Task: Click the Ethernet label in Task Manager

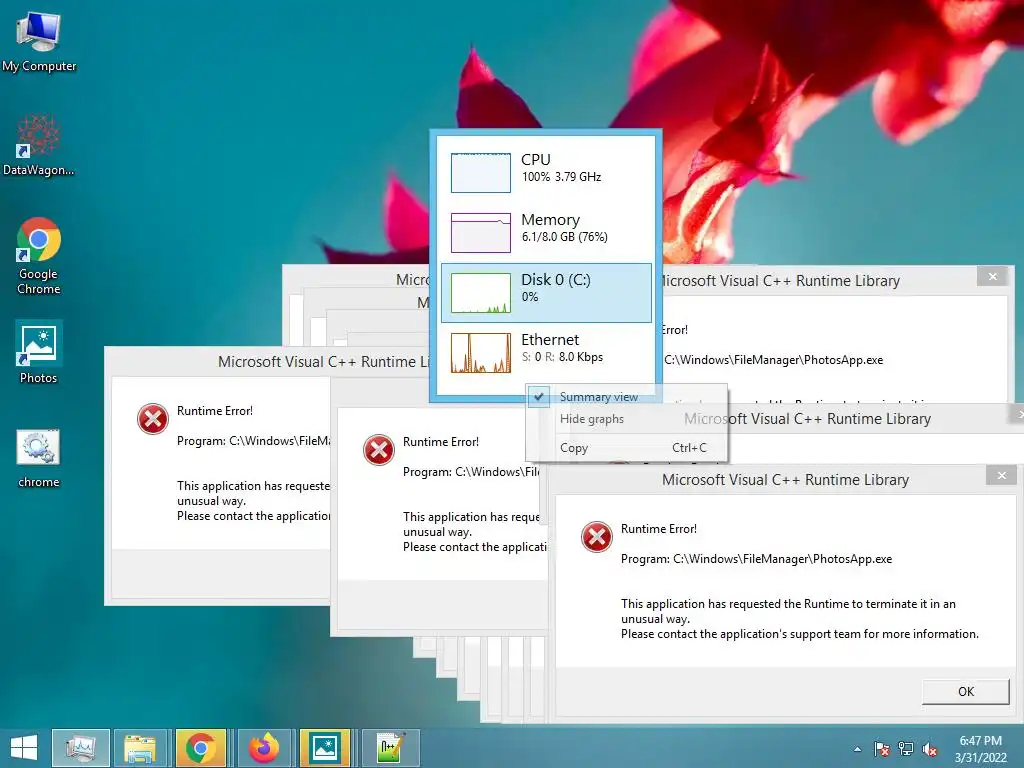Action: (550, 340)
